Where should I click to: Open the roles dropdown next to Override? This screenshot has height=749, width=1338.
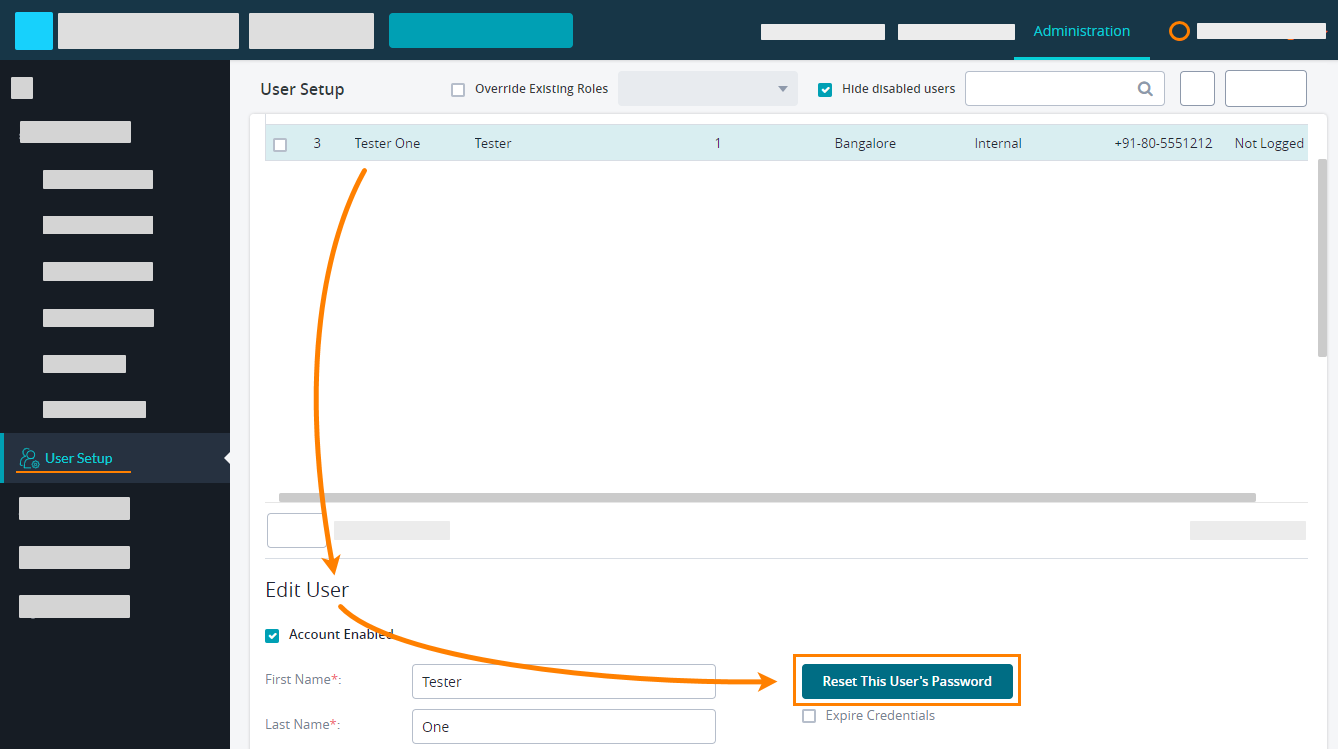[x=707, y=89]
